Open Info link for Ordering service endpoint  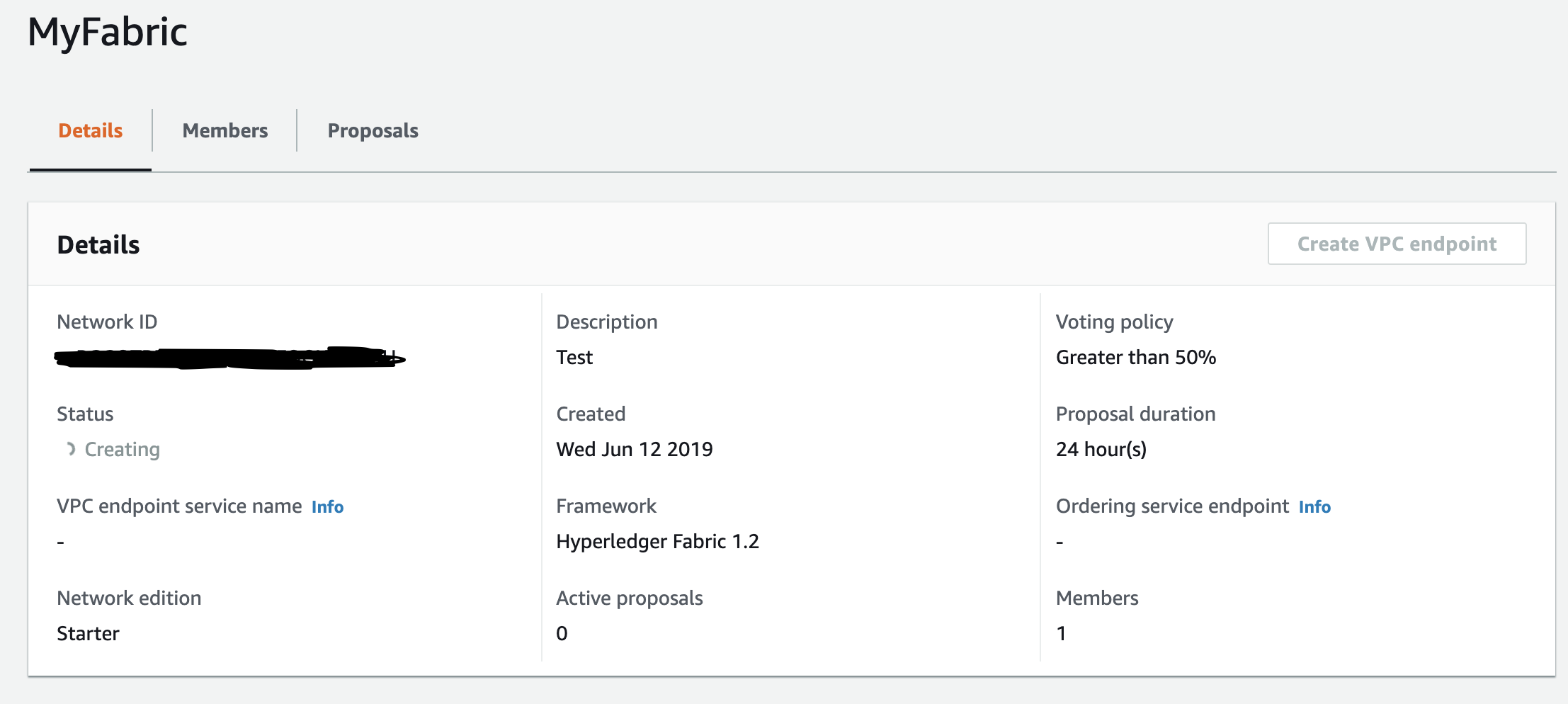click(x=1314, y=507)
